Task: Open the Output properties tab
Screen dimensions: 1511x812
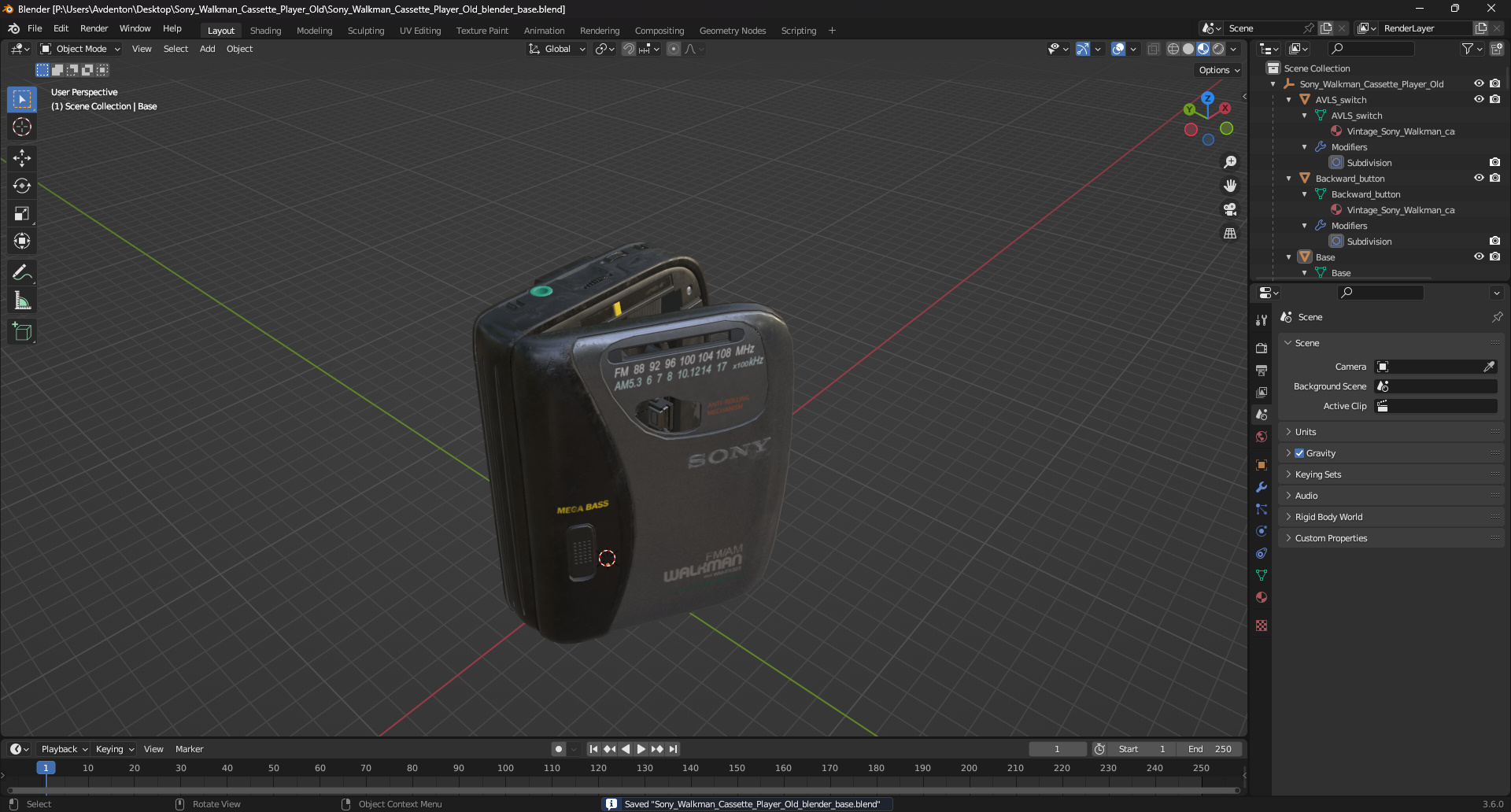Action: pos(1262,370)
